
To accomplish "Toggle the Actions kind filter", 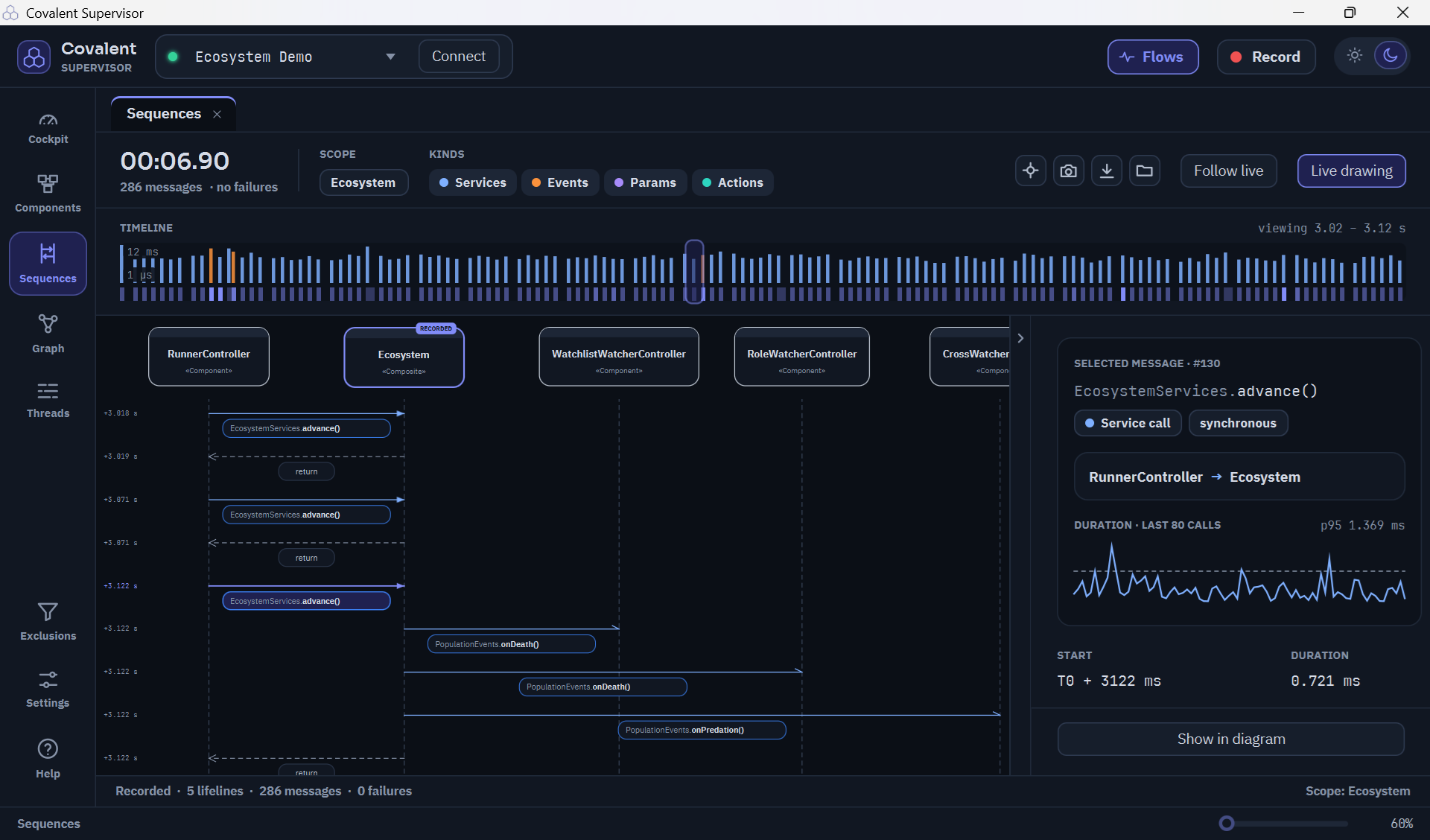I will 733,182.
